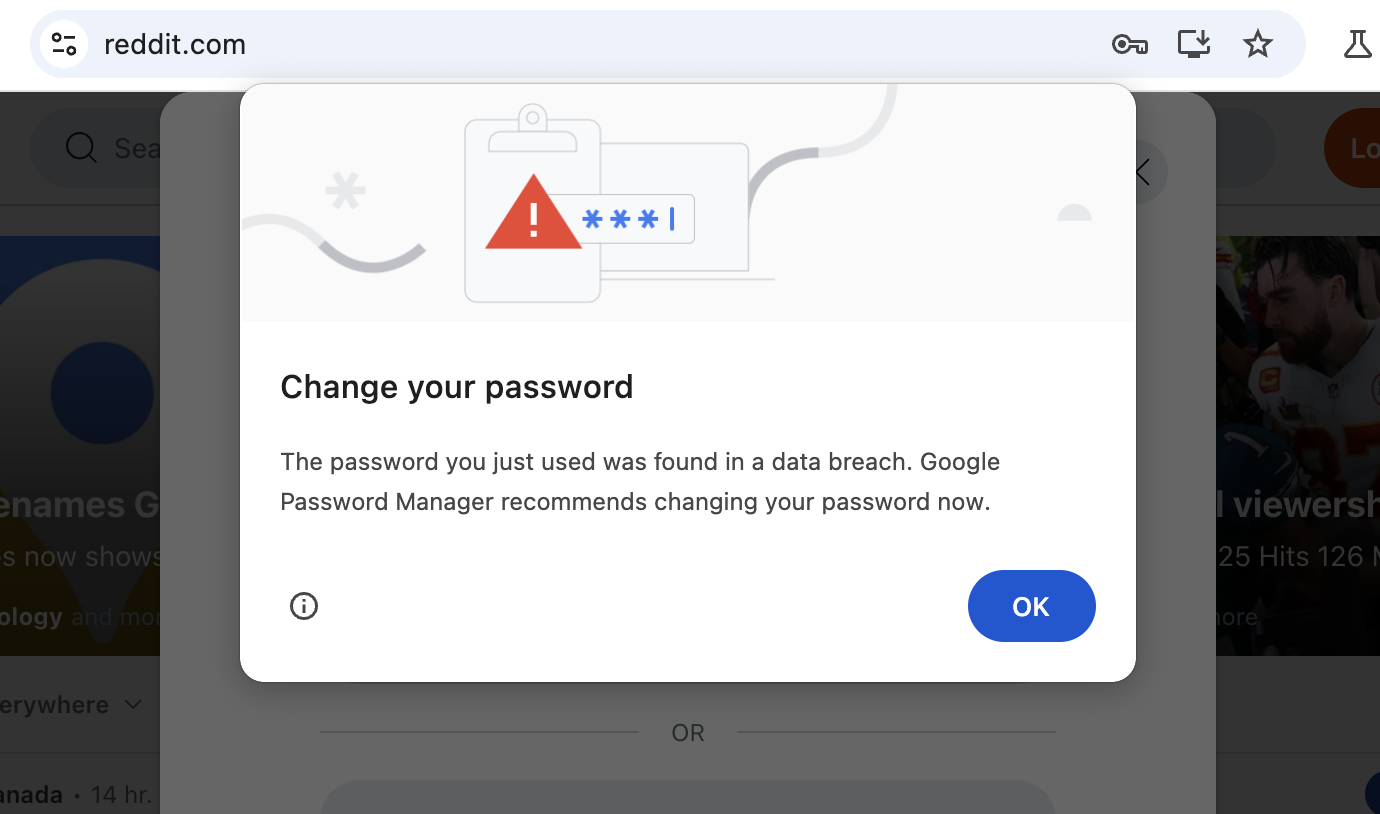Open the 'Everywhere' location dropdown
Screen dimensions: 1380x814
click(55, 704)
